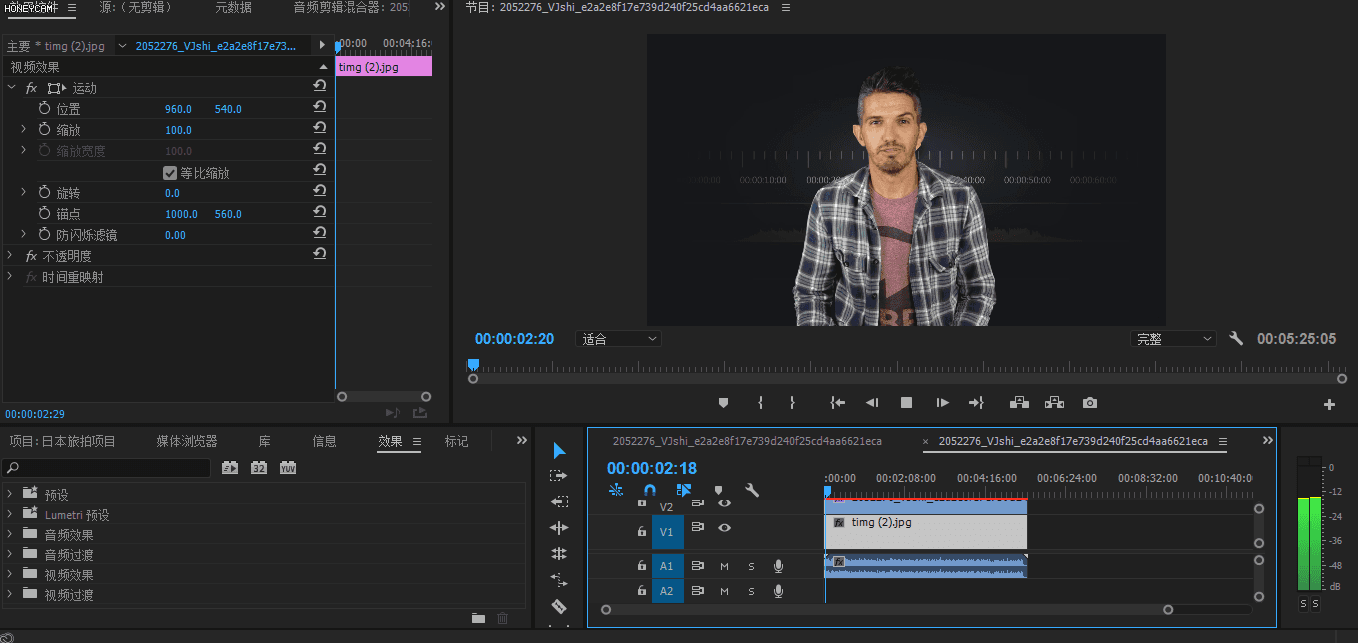
Task: Add a marker in Program monitor
Action: click(724, 403)
